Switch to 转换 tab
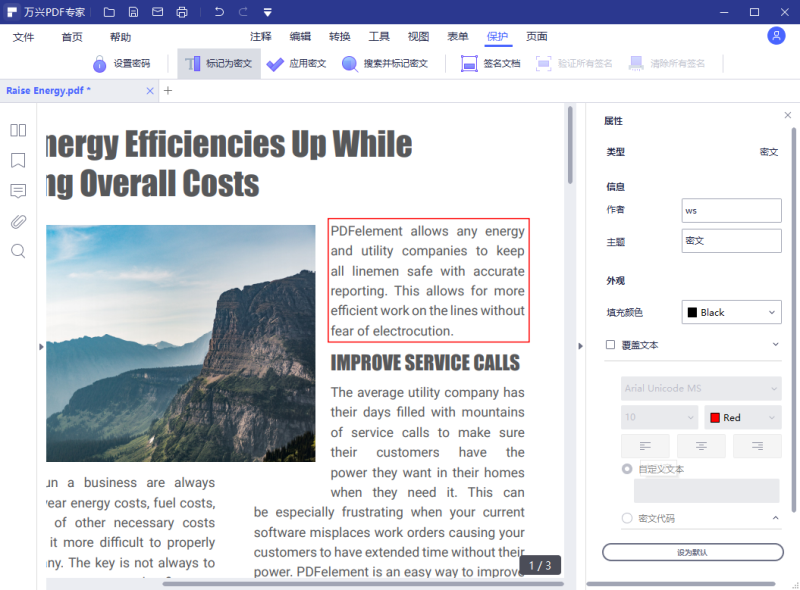Viewport: 800px width, 590px height. [x=340, y=36]
